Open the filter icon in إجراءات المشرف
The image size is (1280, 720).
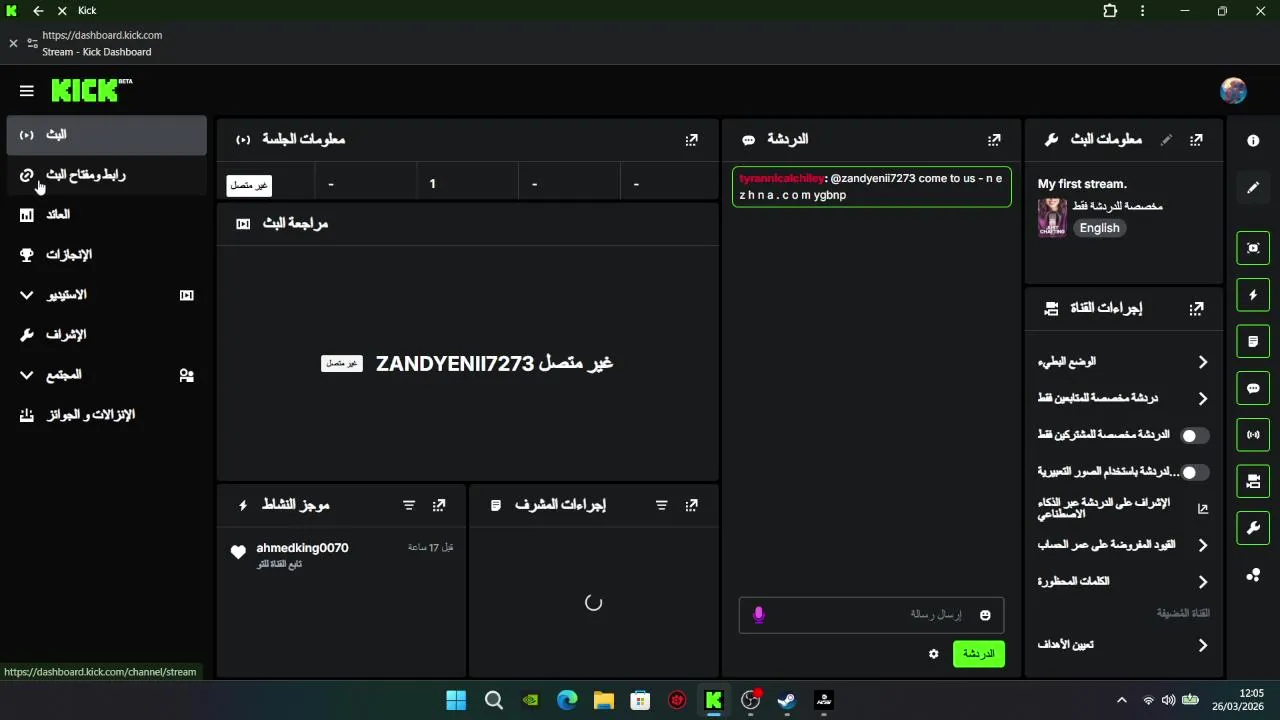coord(661,506)
